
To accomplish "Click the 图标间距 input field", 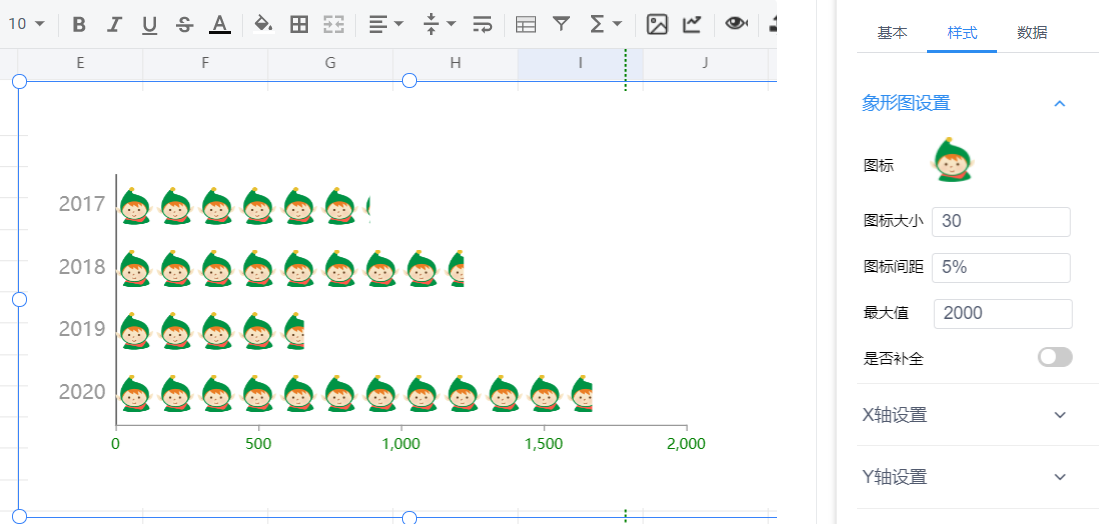I will coord(1001,268).
